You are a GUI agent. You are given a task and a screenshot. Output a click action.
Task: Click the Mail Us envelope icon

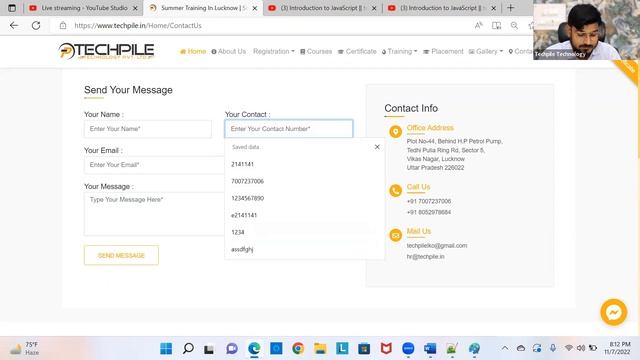coord(395,235)
